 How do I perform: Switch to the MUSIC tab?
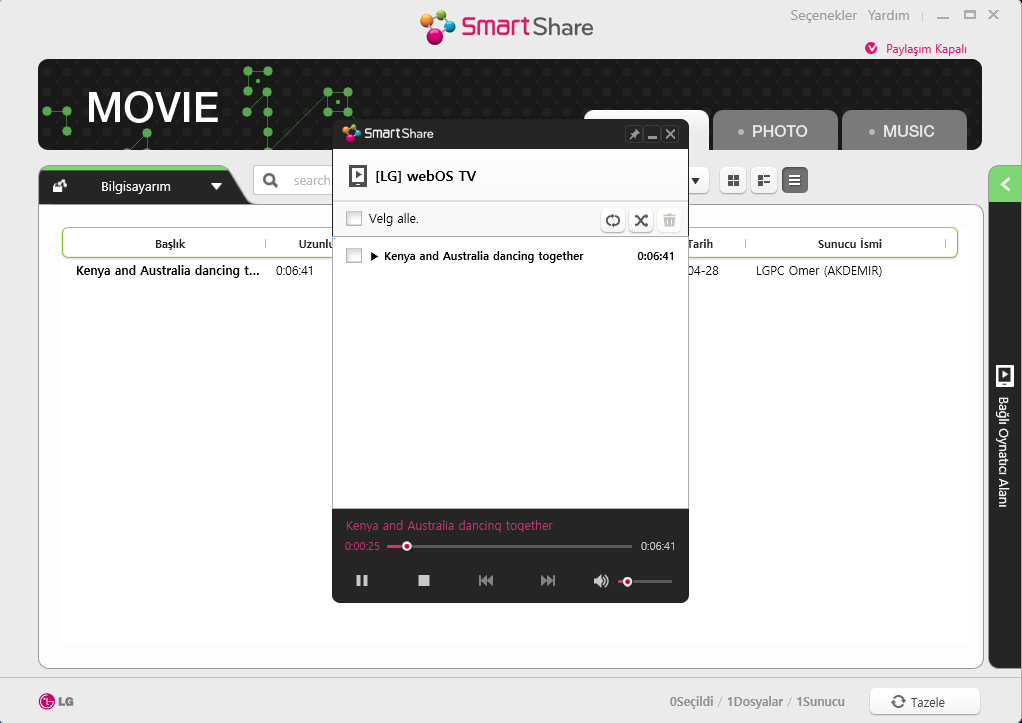pos(903,131)
